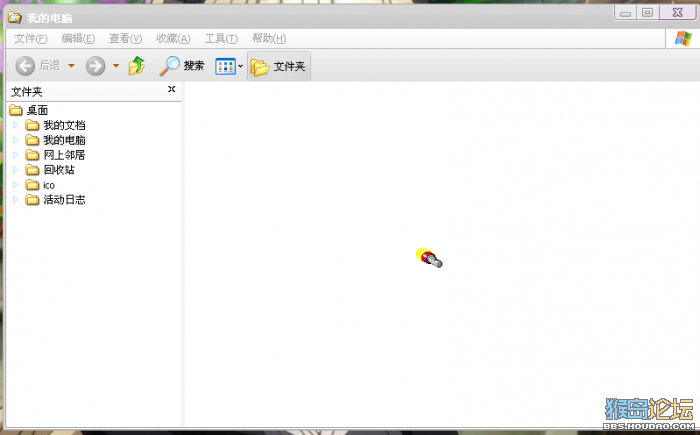Click the Windows flag logo
The height and width of the screenshot is (435, 700).
[x=683, y=39]
